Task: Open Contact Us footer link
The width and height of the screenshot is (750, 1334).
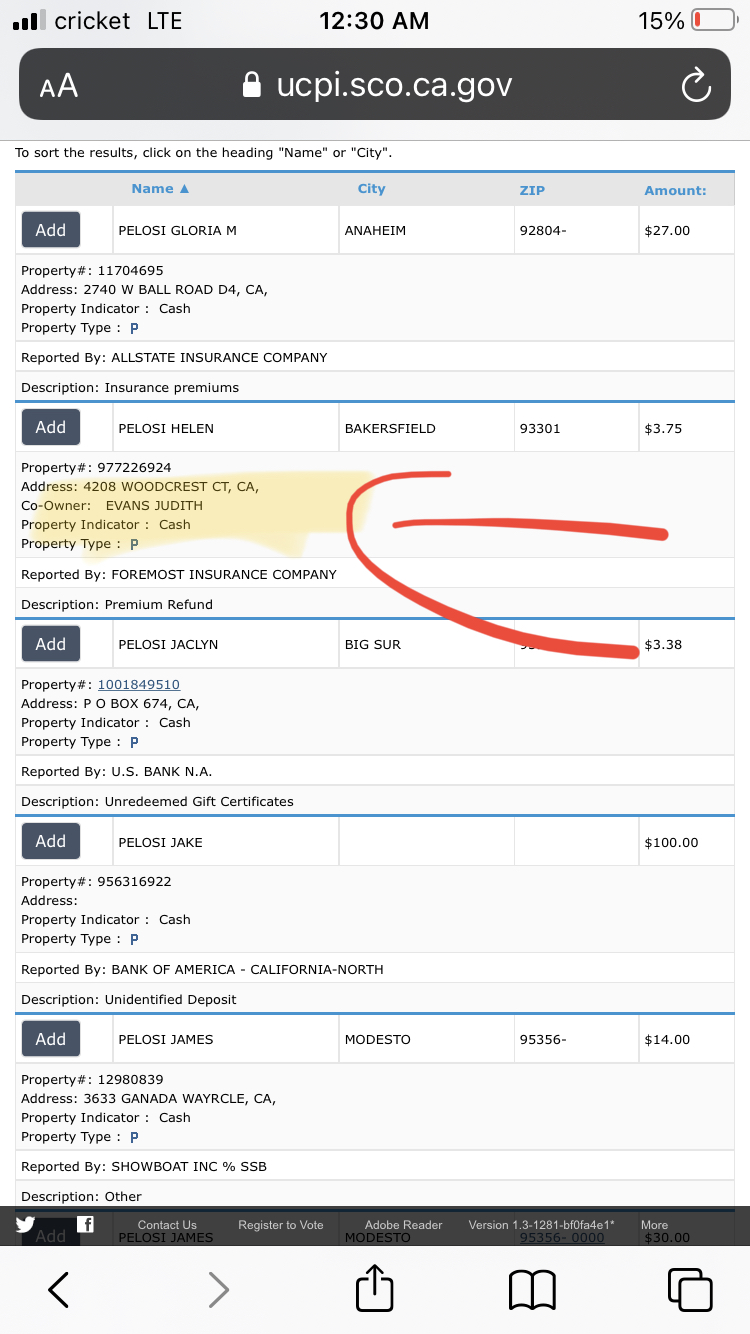Action: (x=167, y=1225)
